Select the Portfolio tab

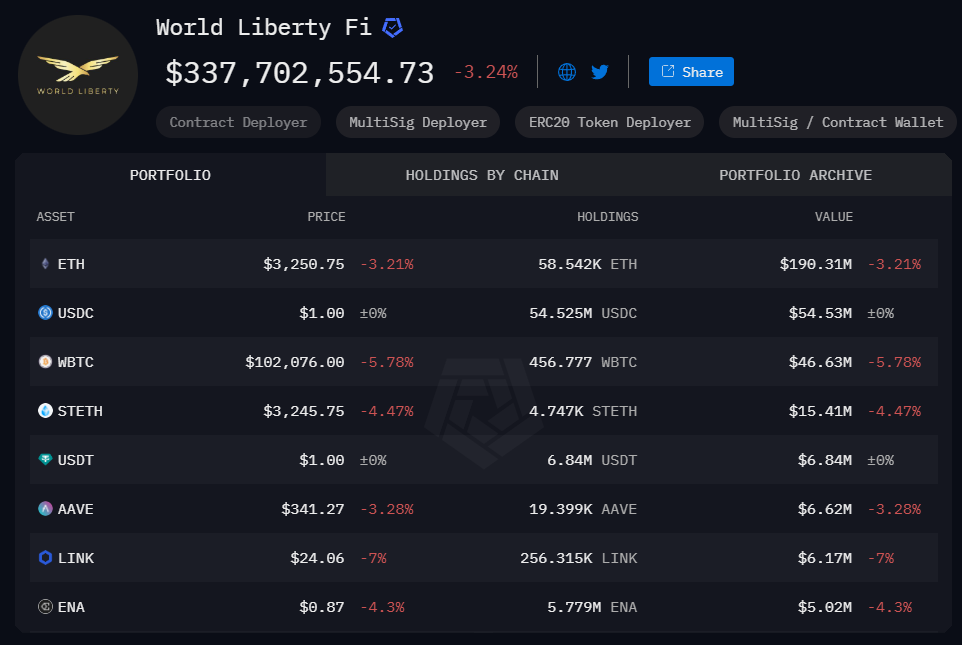pos(170,174)
